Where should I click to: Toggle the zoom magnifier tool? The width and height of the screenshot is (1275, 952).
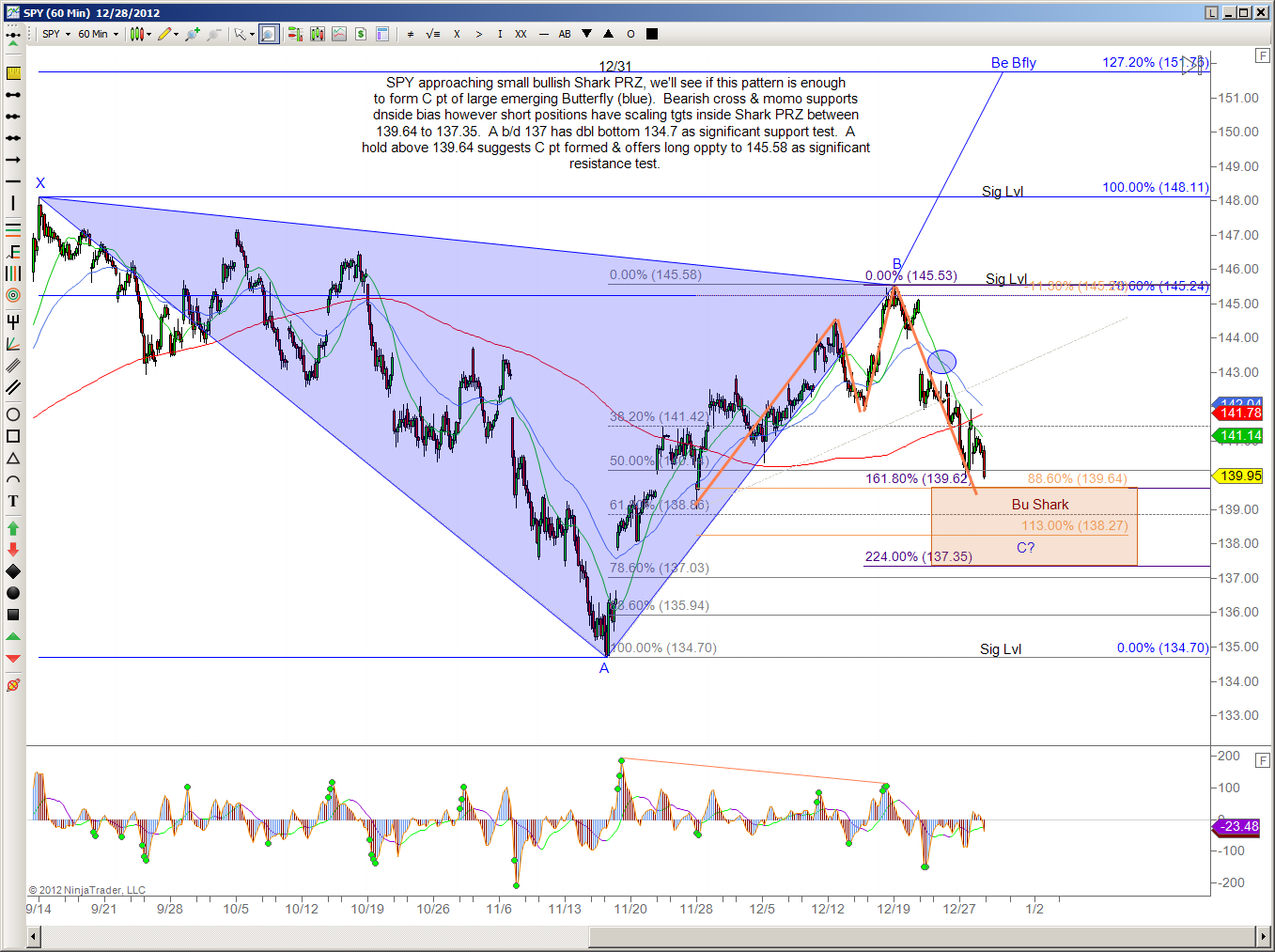pyautogui.click(x=269, y=34)
